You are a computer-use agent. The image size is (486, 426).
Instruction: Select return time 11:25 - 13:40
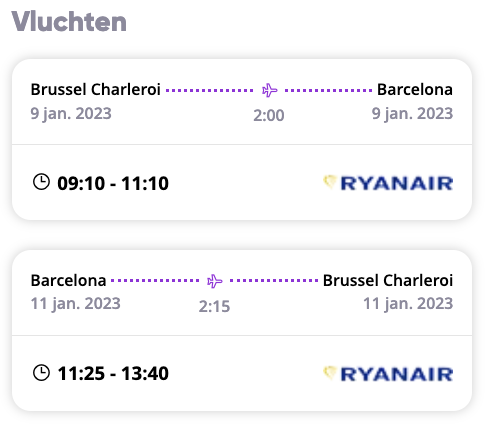tap(113, 373)
